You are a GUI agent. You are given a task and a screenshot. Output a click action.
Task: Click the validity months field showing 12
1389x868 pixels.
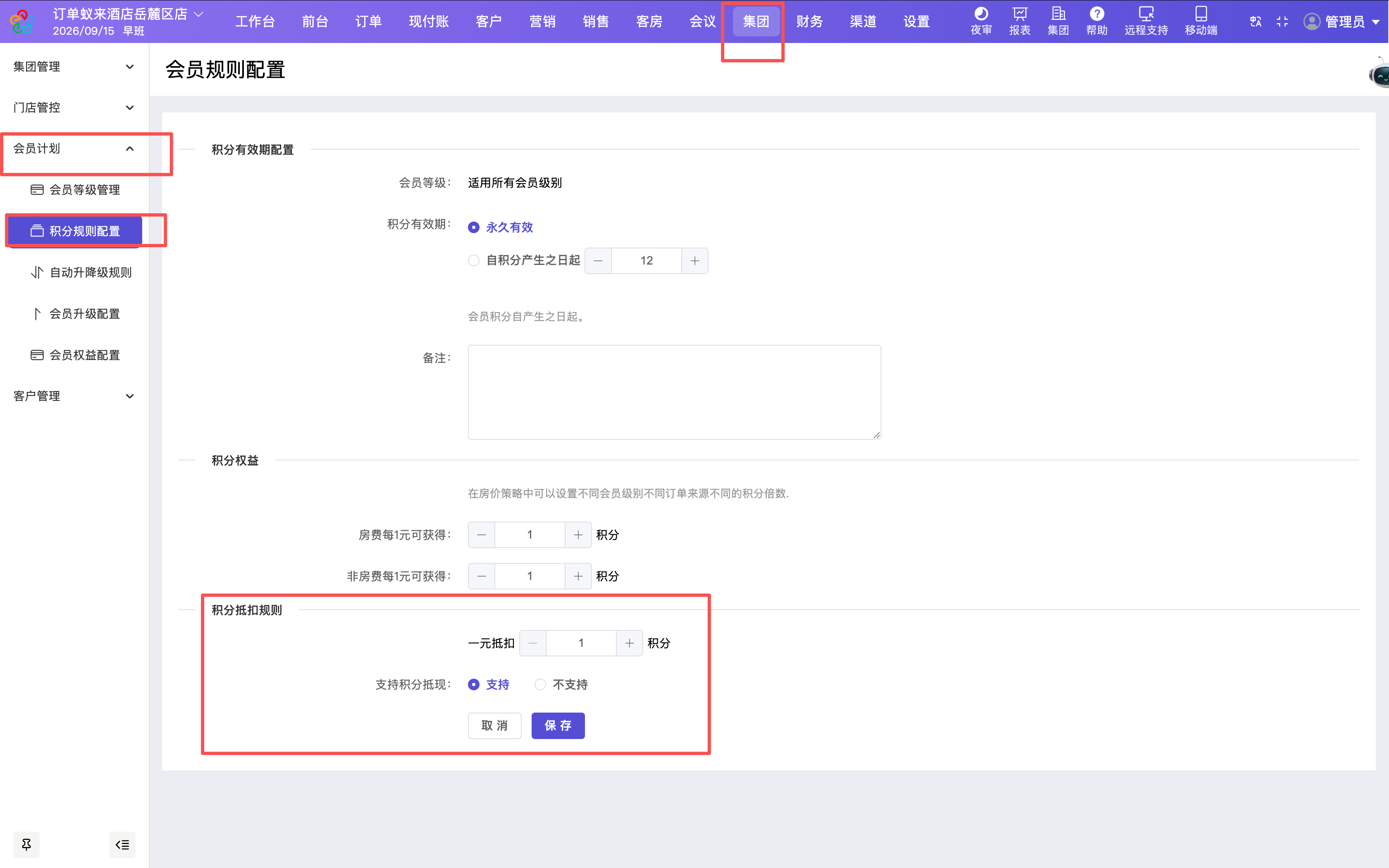coord(646,261)
